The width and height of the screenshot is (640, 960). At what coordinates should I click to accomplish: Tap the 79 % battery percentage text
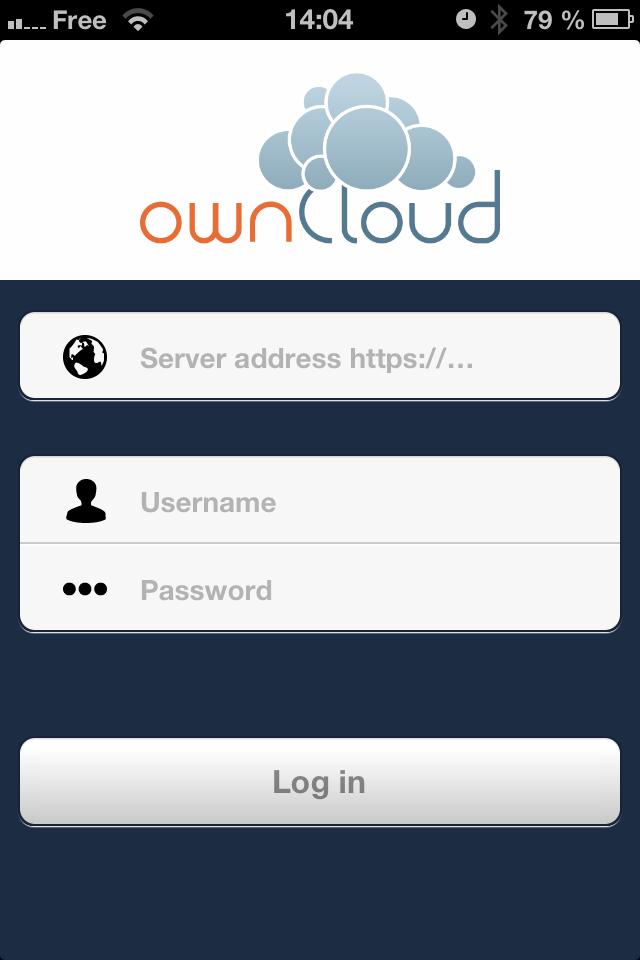click(x=554, y=20)
